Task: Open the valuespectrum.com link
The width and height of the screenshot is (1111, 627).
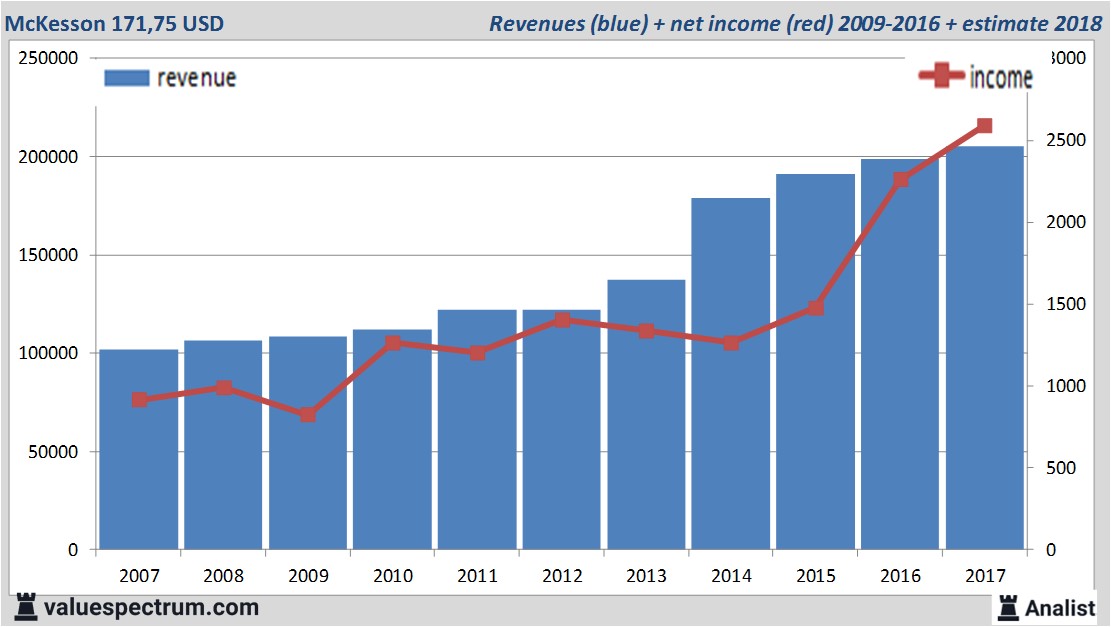Action: tap(152, 608)
